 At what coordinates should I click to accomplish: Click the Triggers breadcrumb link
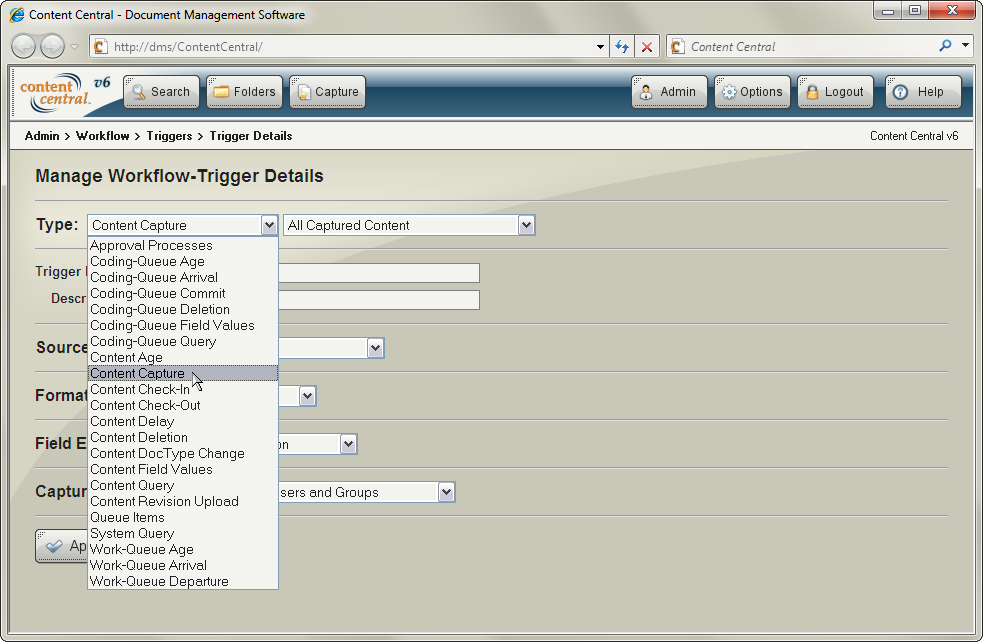click(169, 136)
